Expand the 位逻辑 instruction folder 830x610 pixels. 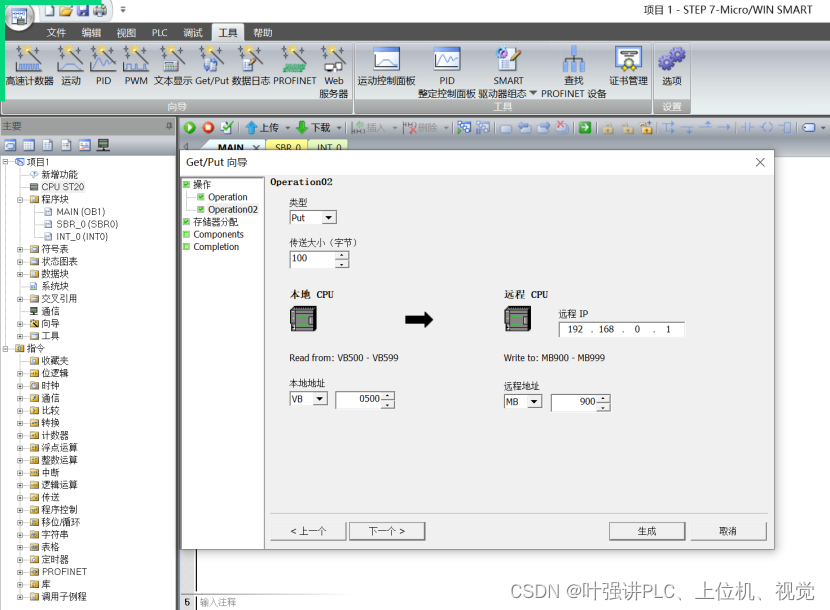pos(20,373)
